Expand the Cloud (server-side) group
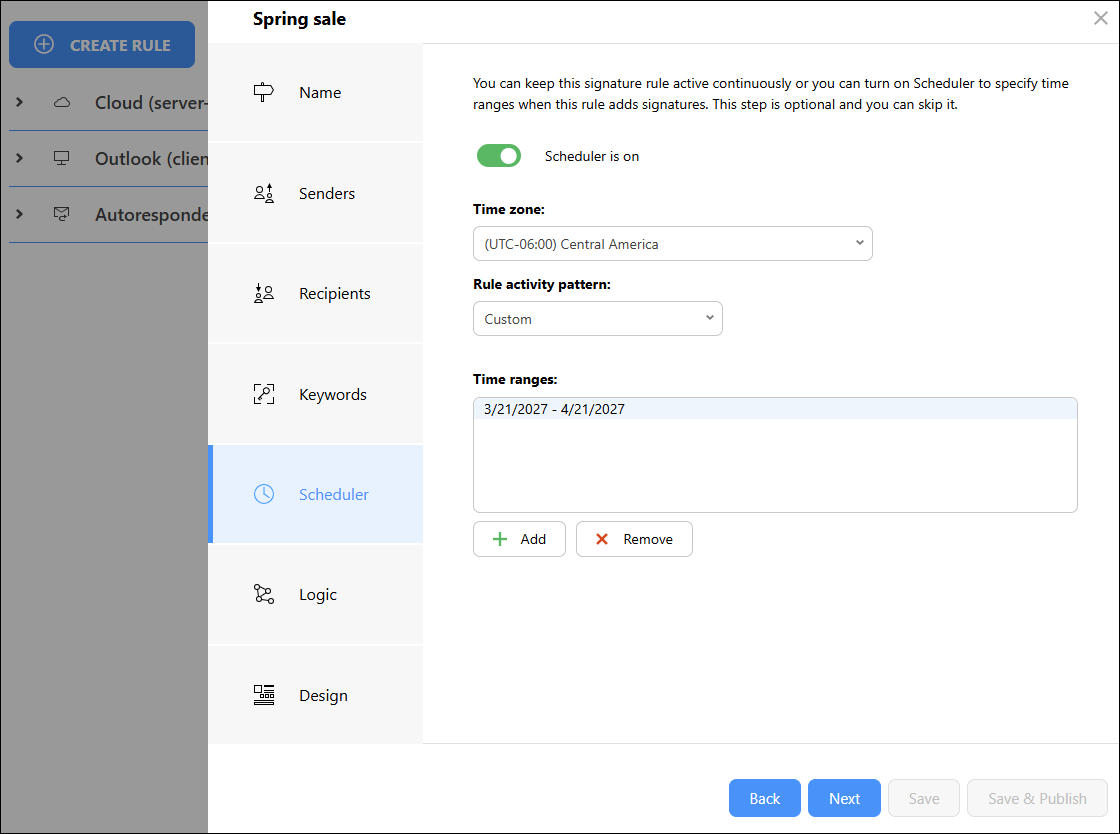 pos(20,102)
